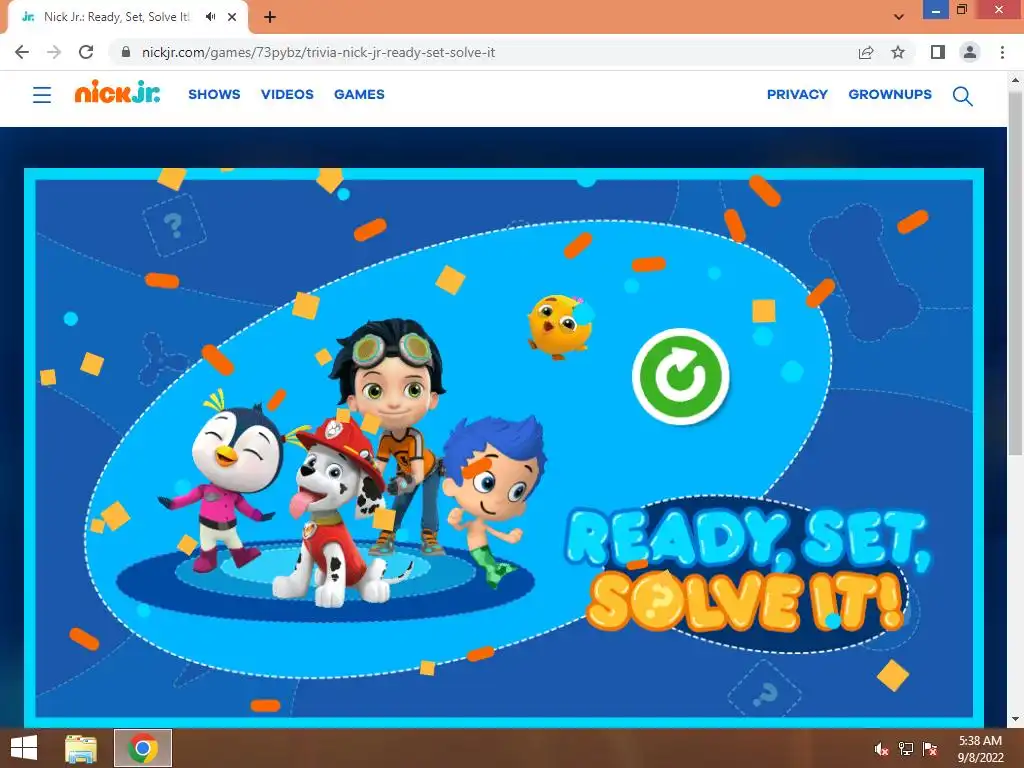Image resolution: width=1024 pixels, height=768 pixels.
Task: Click the Chrome taskbar icon
Action: click(143, 748)
